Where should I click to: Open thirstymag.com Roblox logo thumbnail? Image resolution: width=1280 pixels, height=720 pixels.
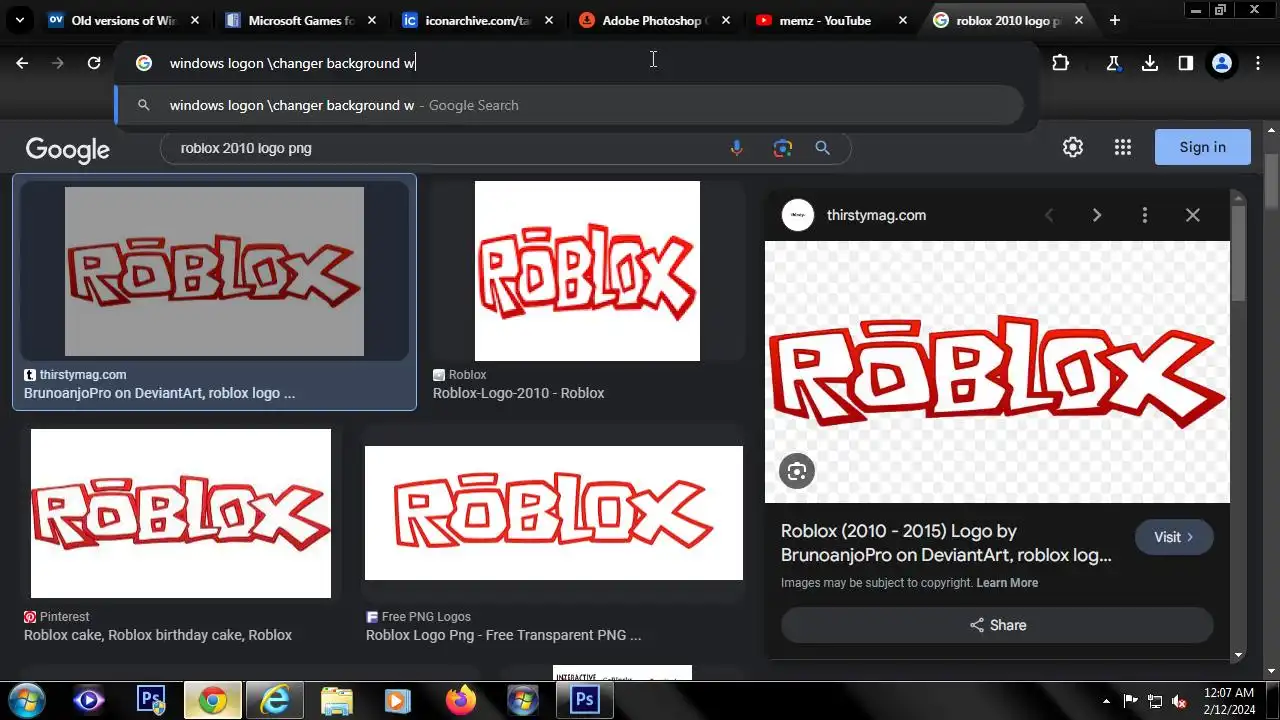coord(214,271)
